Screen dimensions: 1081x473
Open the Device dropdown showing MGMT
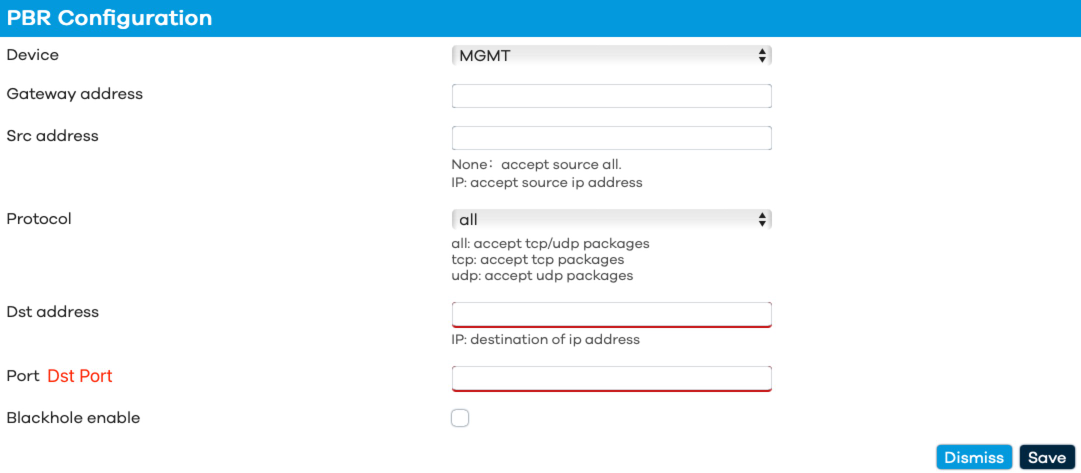coord(612,56)
